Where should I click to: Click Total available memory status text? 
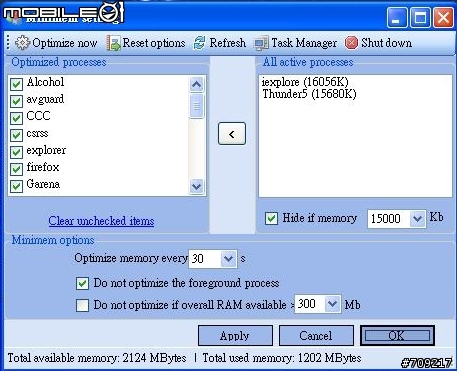97,358
